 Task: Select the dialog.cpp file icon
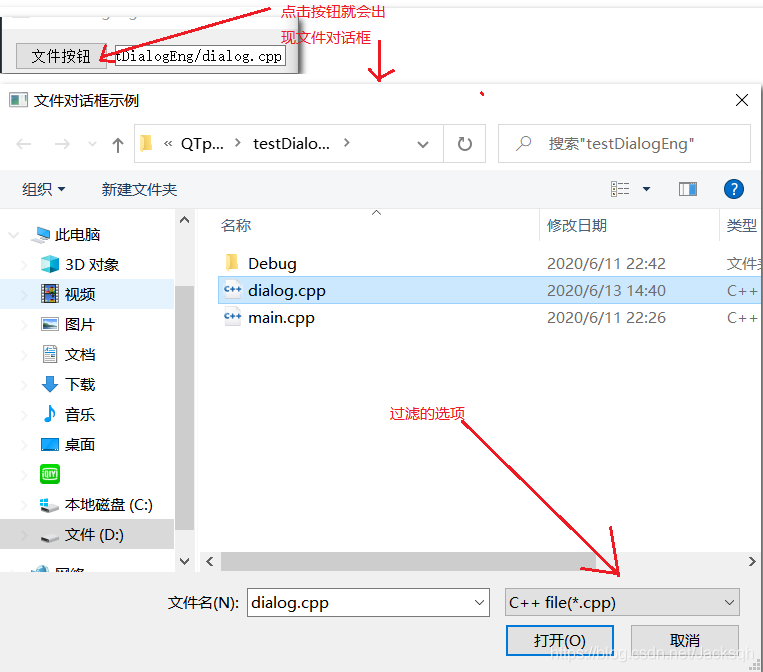tap(232, 290)
